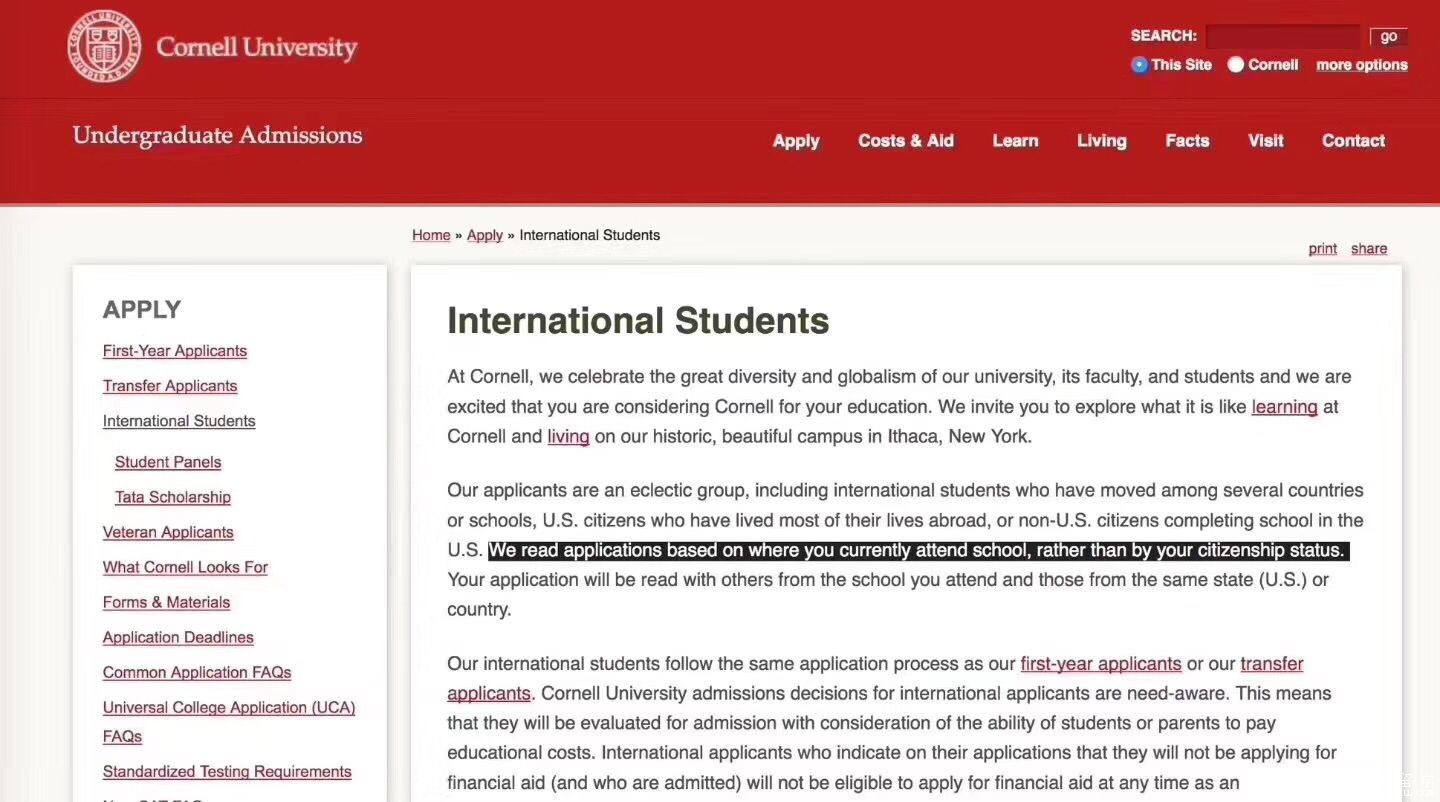1440x802 pixels.
Task: Open the Undergraduate Admissions home heading
Action: 217,135
